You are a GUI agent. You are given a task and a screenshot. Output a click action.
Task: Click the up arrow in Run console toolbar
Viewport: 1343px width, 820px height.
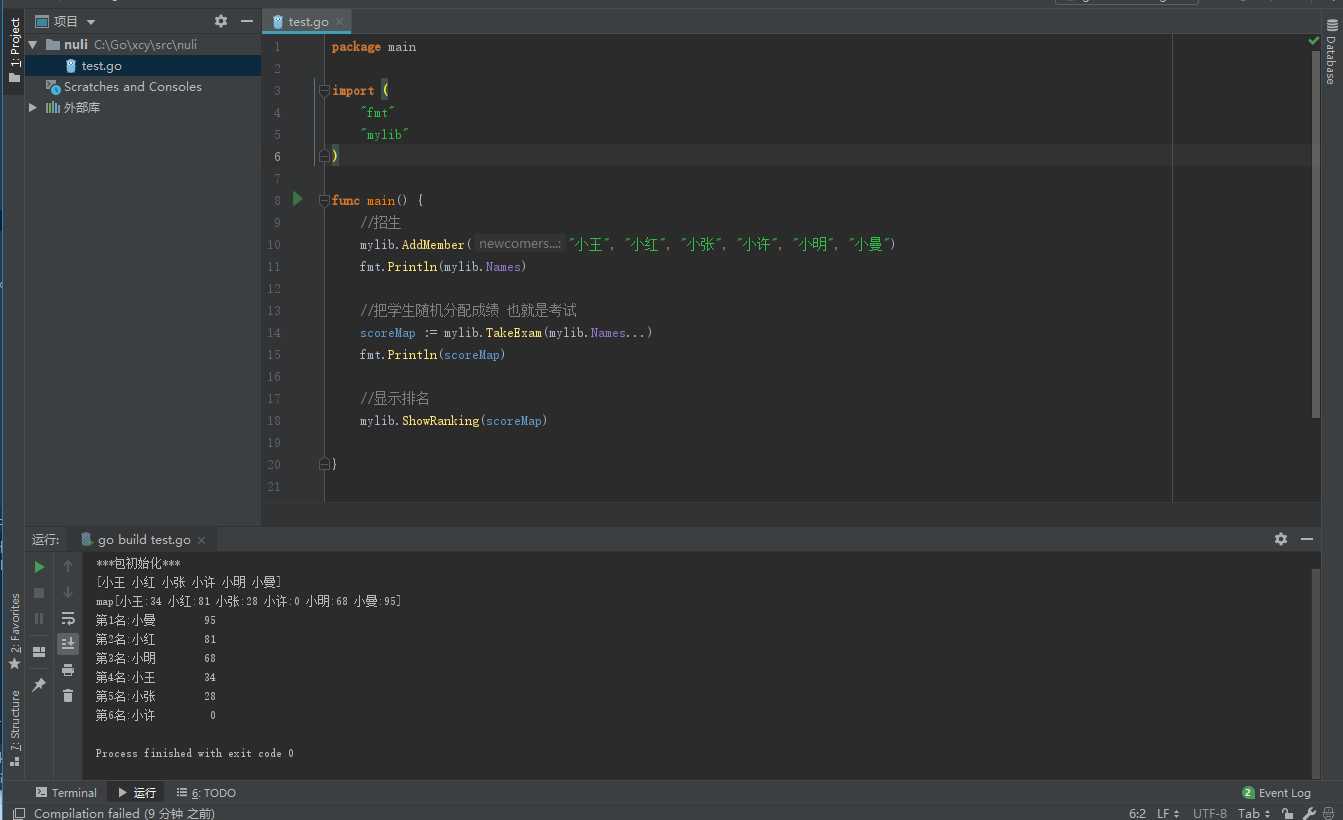point(68,566)
